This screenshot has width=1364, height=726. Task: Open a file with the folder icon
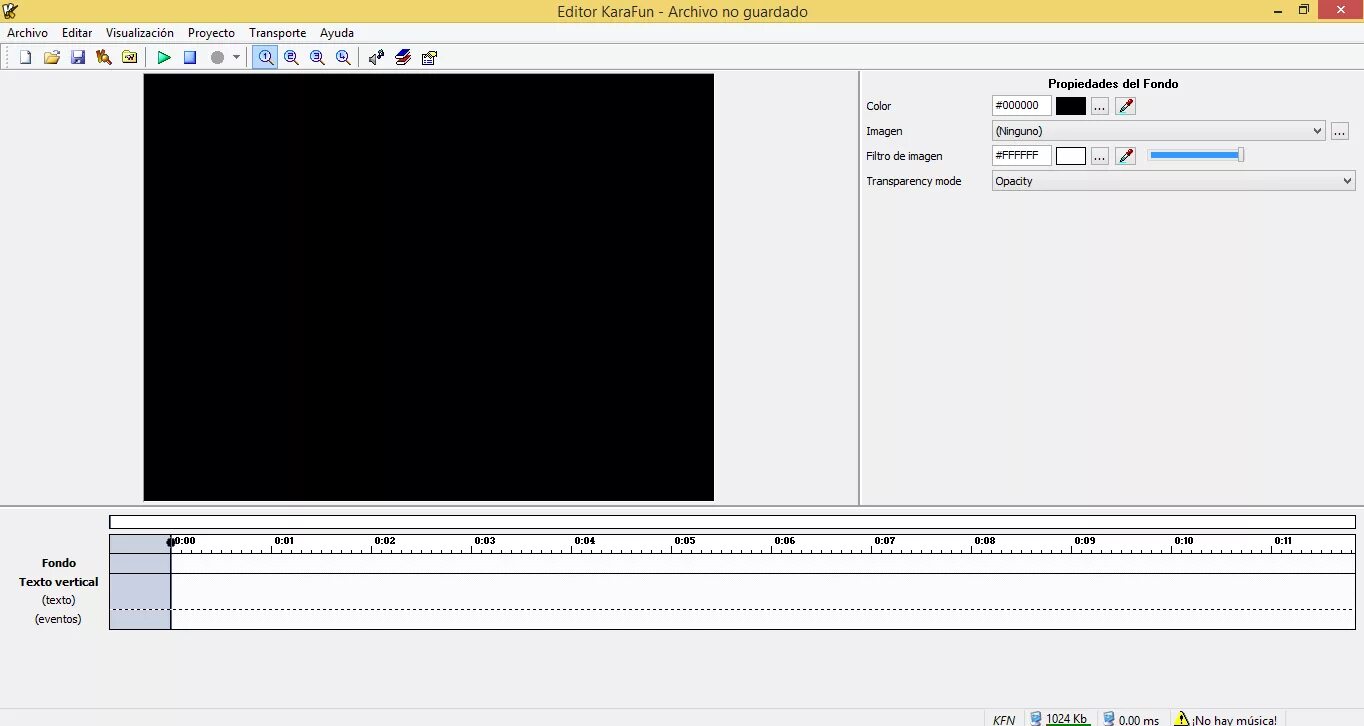coord(52,58)
